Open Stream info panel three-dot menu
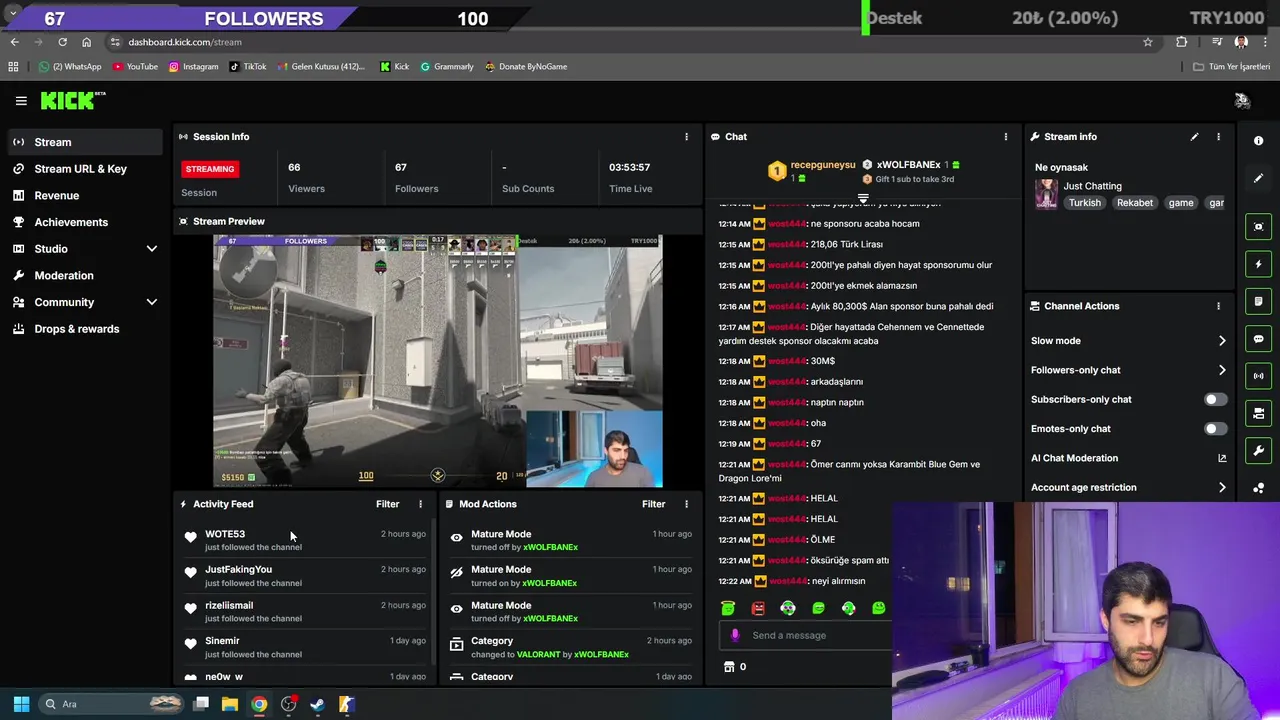Viewport: 1280px width, 720px height. (x=1218, y=137)
